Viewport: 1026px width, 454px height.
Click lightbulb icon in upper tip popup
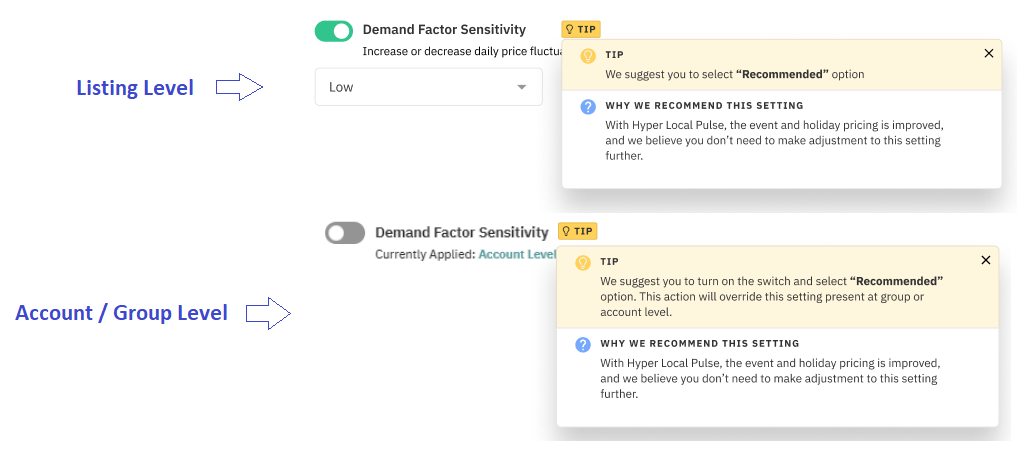point(588,56)
